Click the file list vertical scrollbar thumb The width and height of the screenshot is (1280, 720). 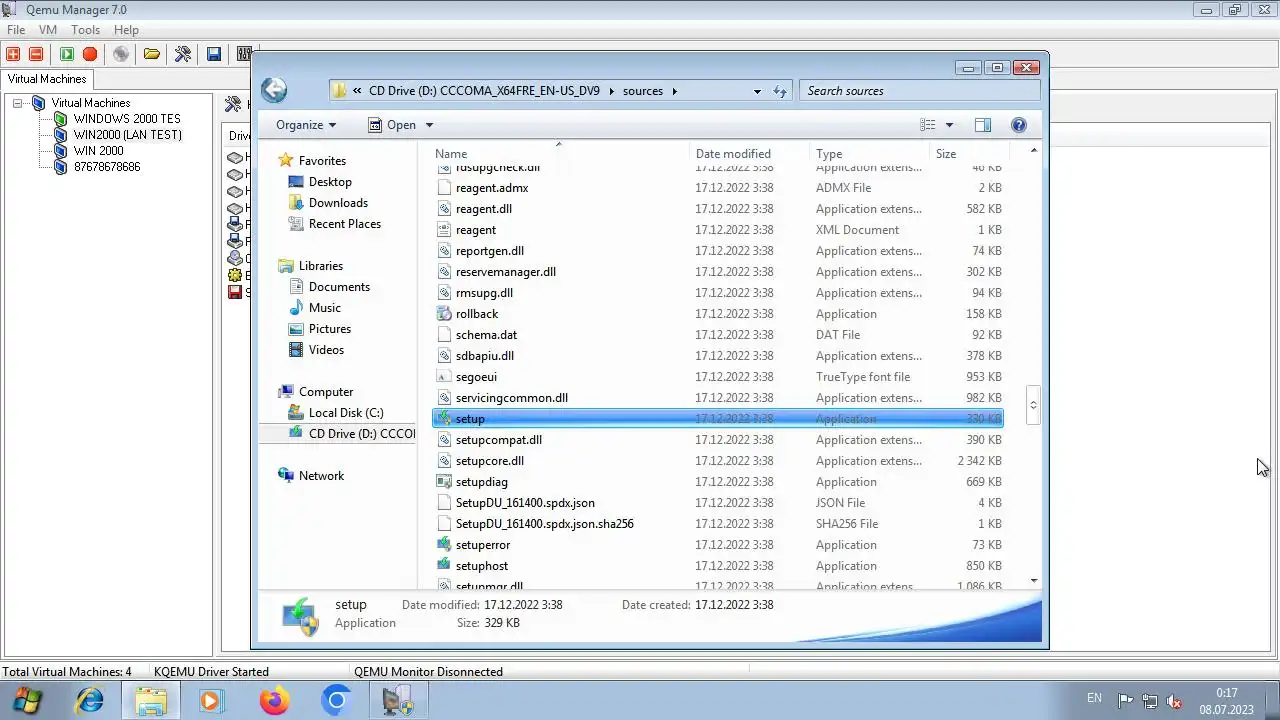[1033, 405]
